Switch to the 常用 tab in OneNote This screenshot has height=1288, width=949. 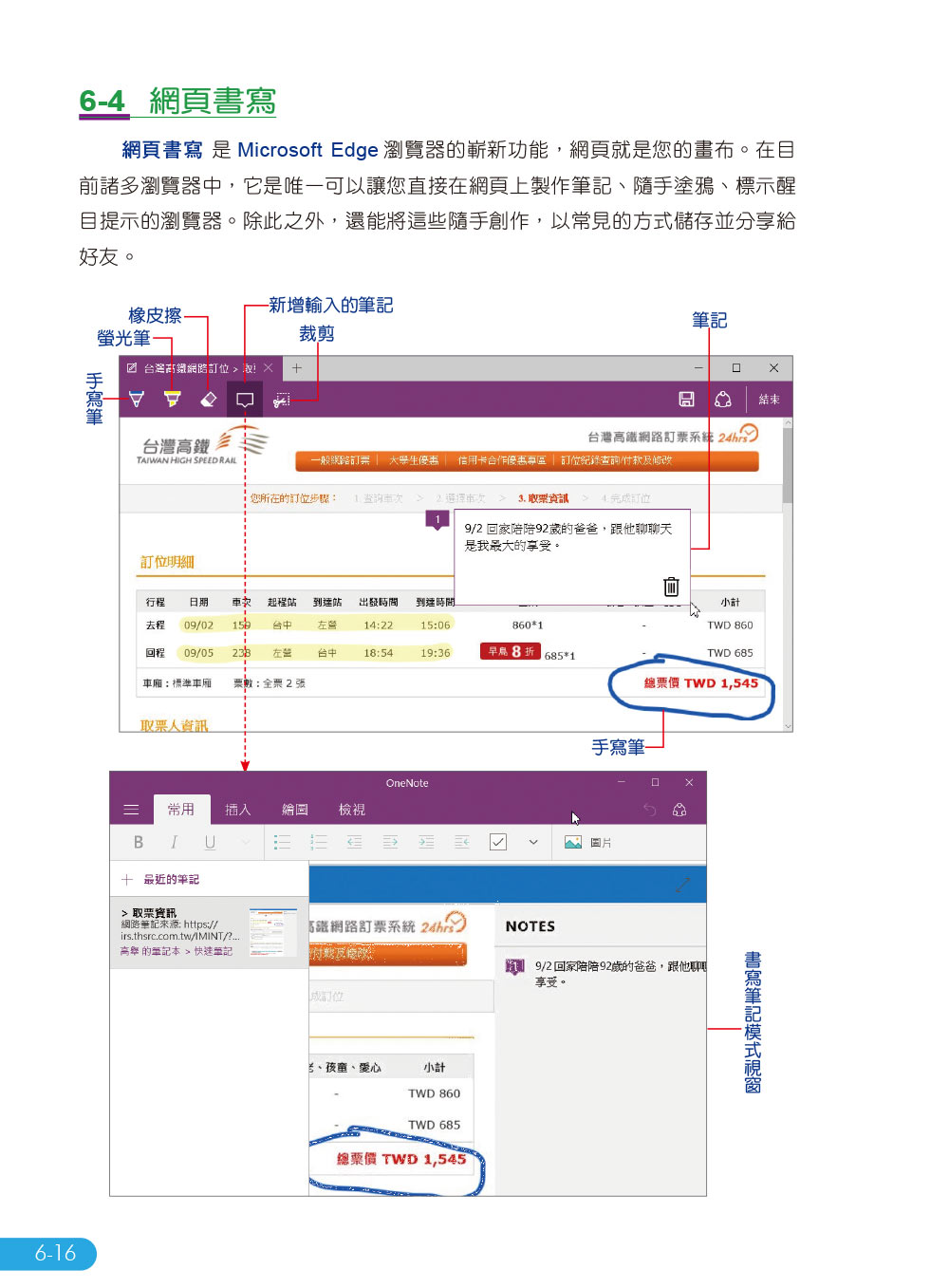tap(181, 810)
